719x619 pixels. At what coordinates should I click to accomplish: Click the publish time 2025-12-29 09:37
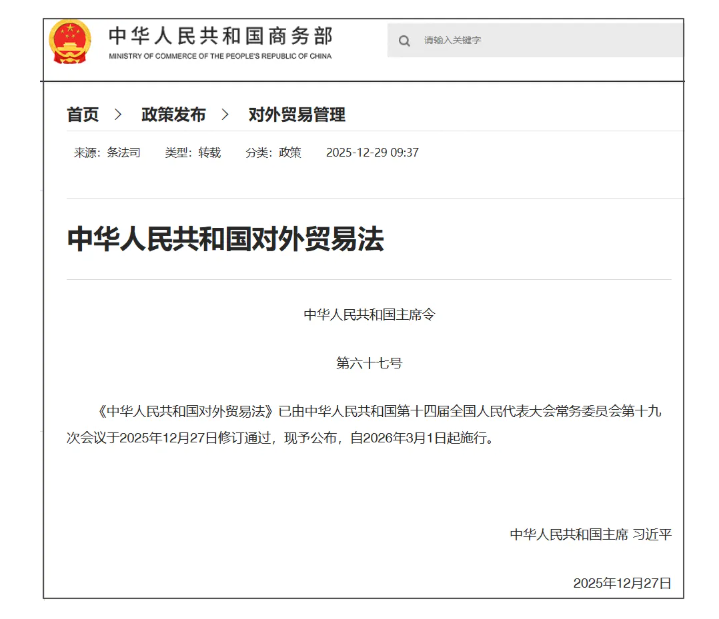[x=372, y=153]
